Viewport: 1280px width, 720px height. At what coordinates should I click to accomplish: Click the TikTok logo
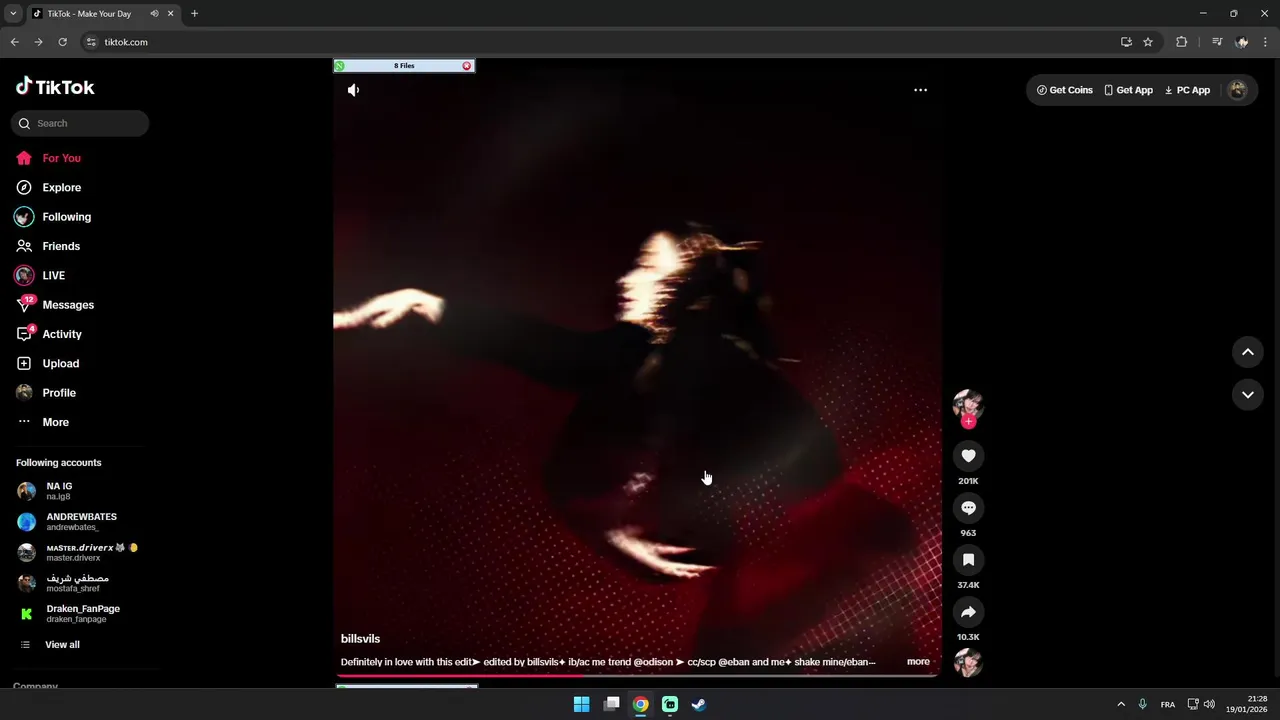coord(55,87)
